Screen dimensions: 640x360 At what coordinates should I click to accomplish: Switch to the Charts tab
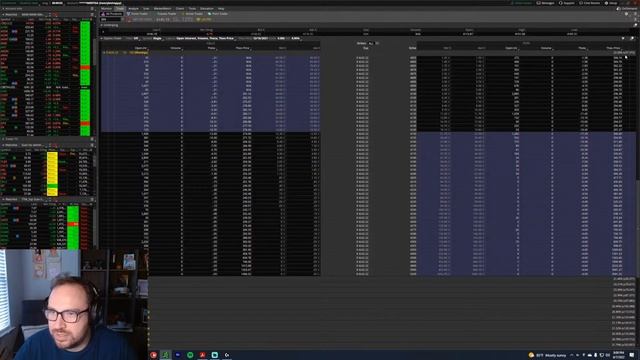pos(180,9)
